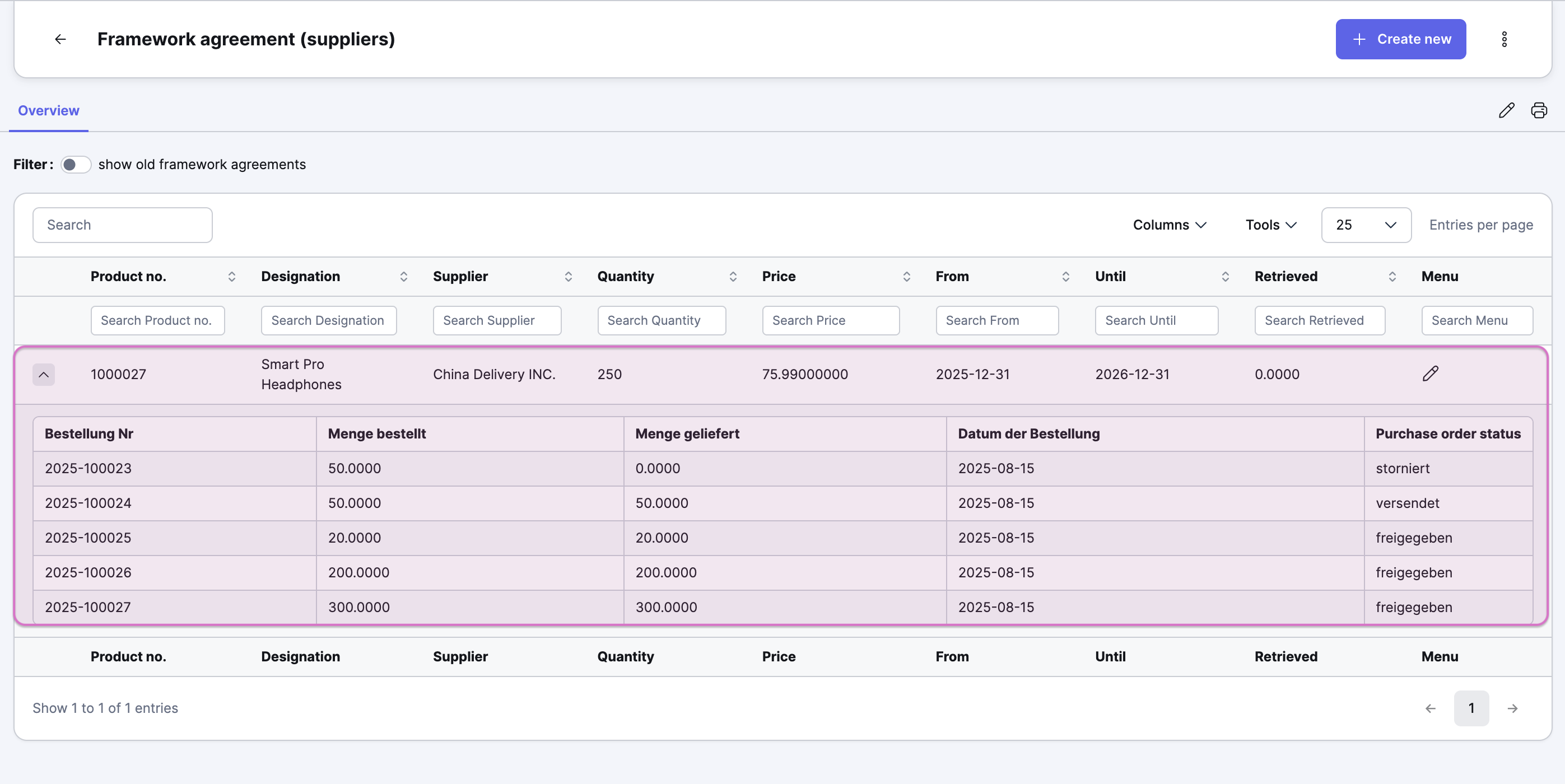1565x784 pixels.
Task: Focus the main Search field
Action: pyautogui.click(x=123, y=225)
